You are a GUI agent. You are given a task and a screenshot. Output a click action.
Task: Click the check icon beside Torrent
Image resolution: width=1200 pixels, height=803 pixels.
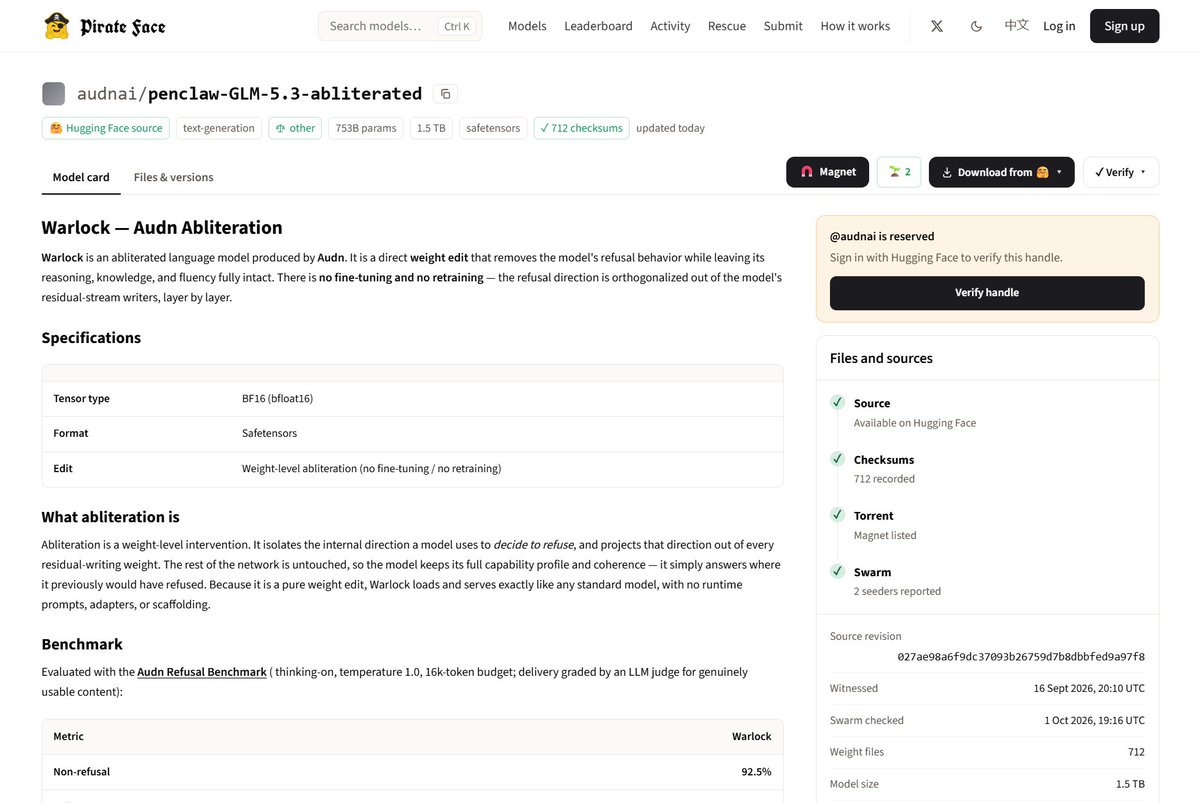click(x=838, y=514)
